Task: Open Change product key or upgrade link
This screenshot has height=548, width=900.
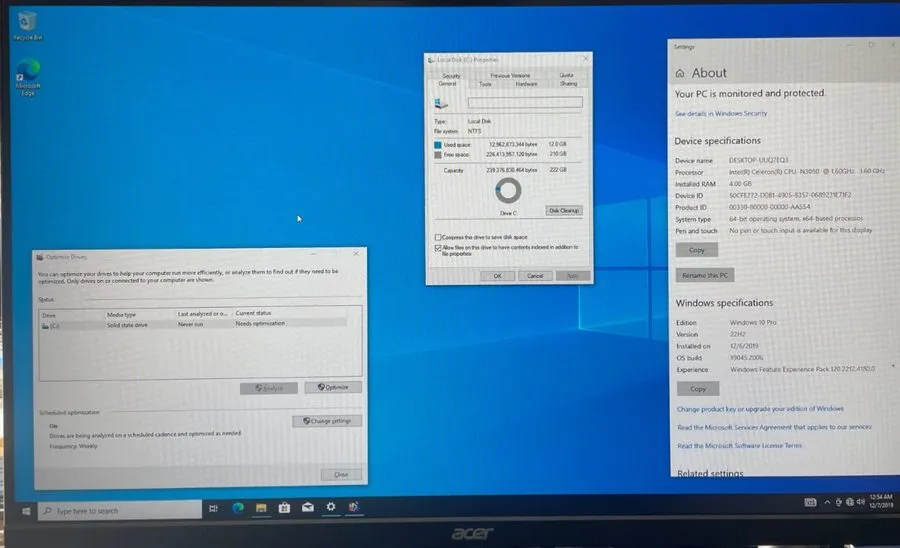Action: [x=760, y=409]
